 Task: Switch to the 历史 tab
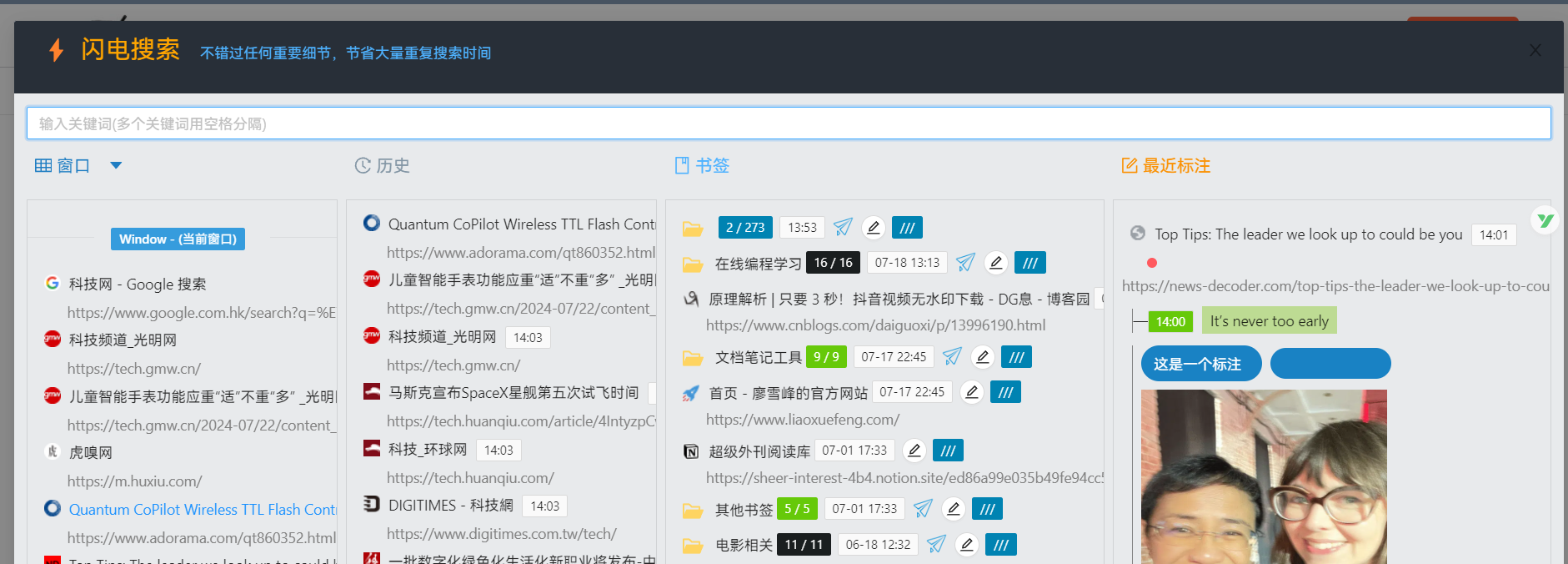[383, 165]
